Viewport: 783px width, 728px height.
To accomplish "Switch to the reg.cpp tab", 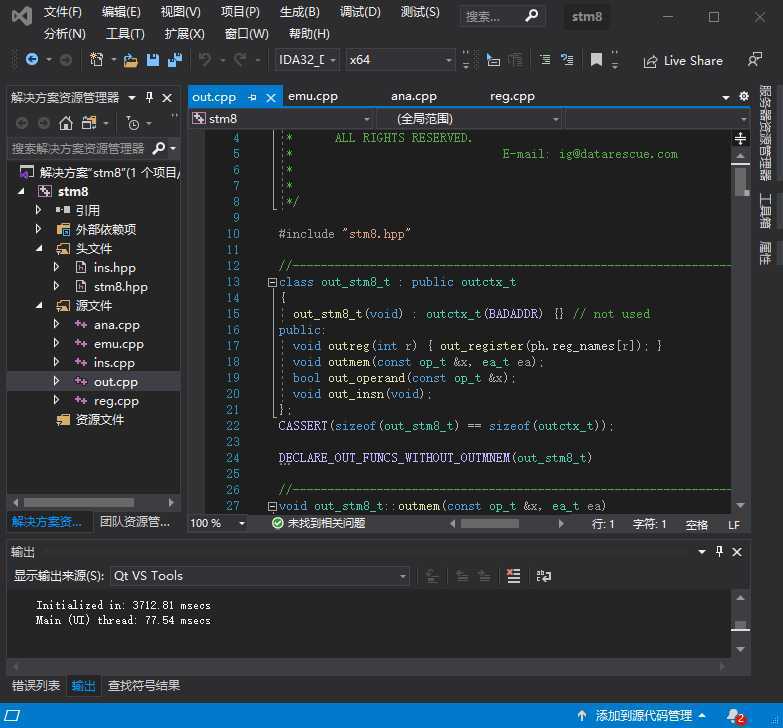I will click(512, 96).
